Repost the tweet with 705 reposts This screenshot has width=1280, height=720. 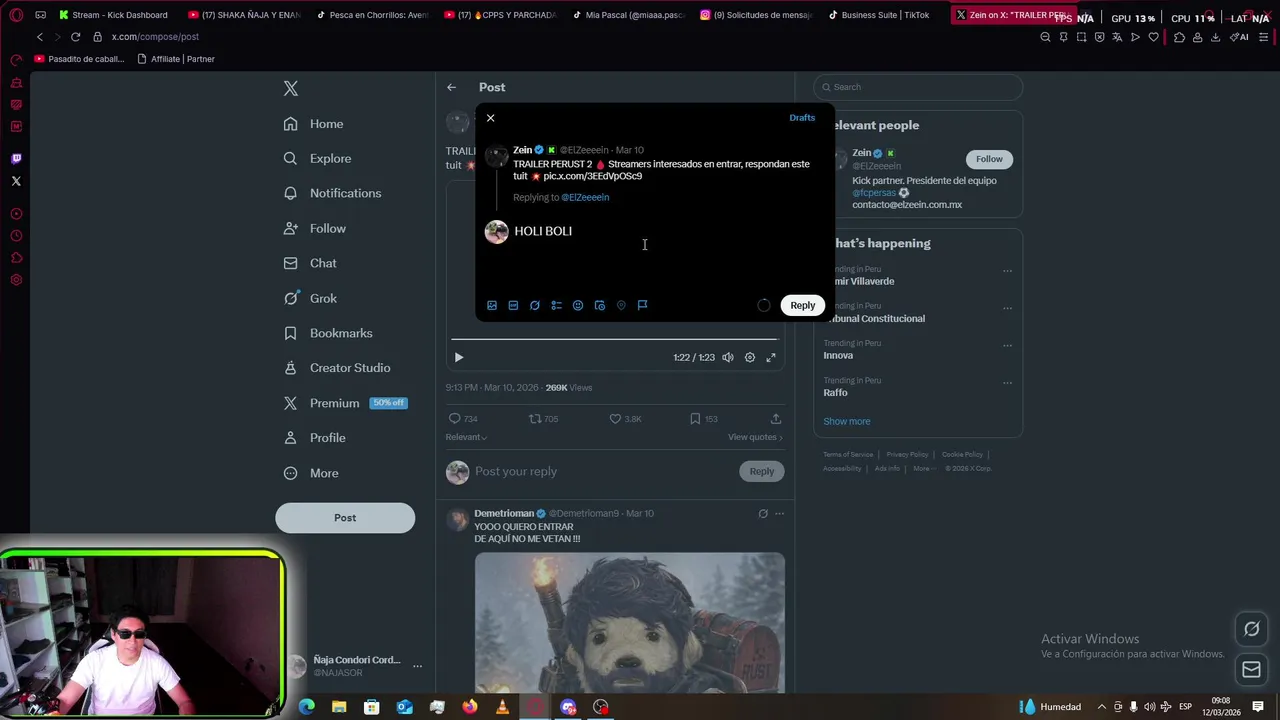[x=543, y=419]
